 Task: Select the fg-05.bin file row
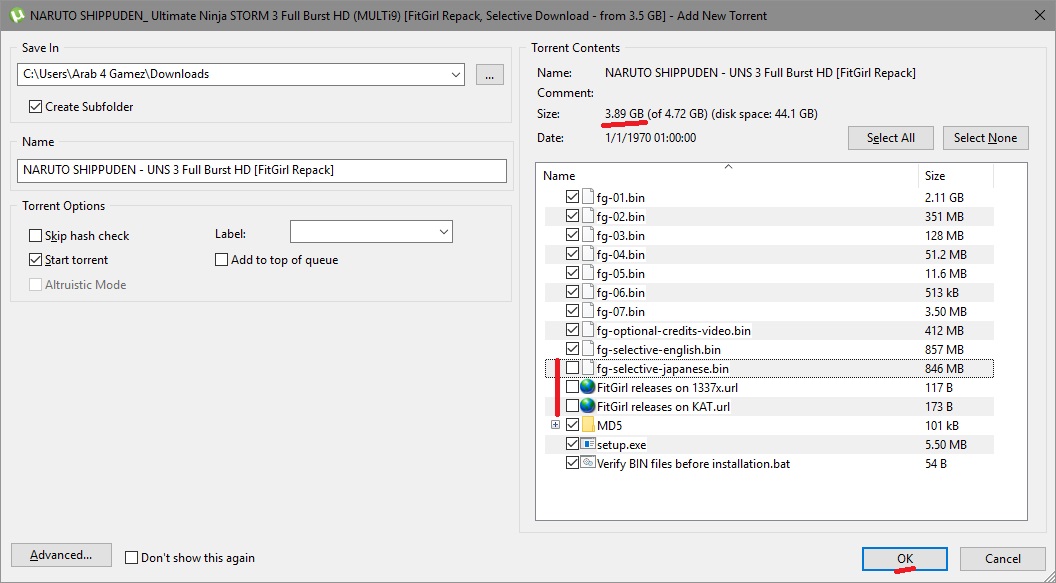click(x=768, y=273)
